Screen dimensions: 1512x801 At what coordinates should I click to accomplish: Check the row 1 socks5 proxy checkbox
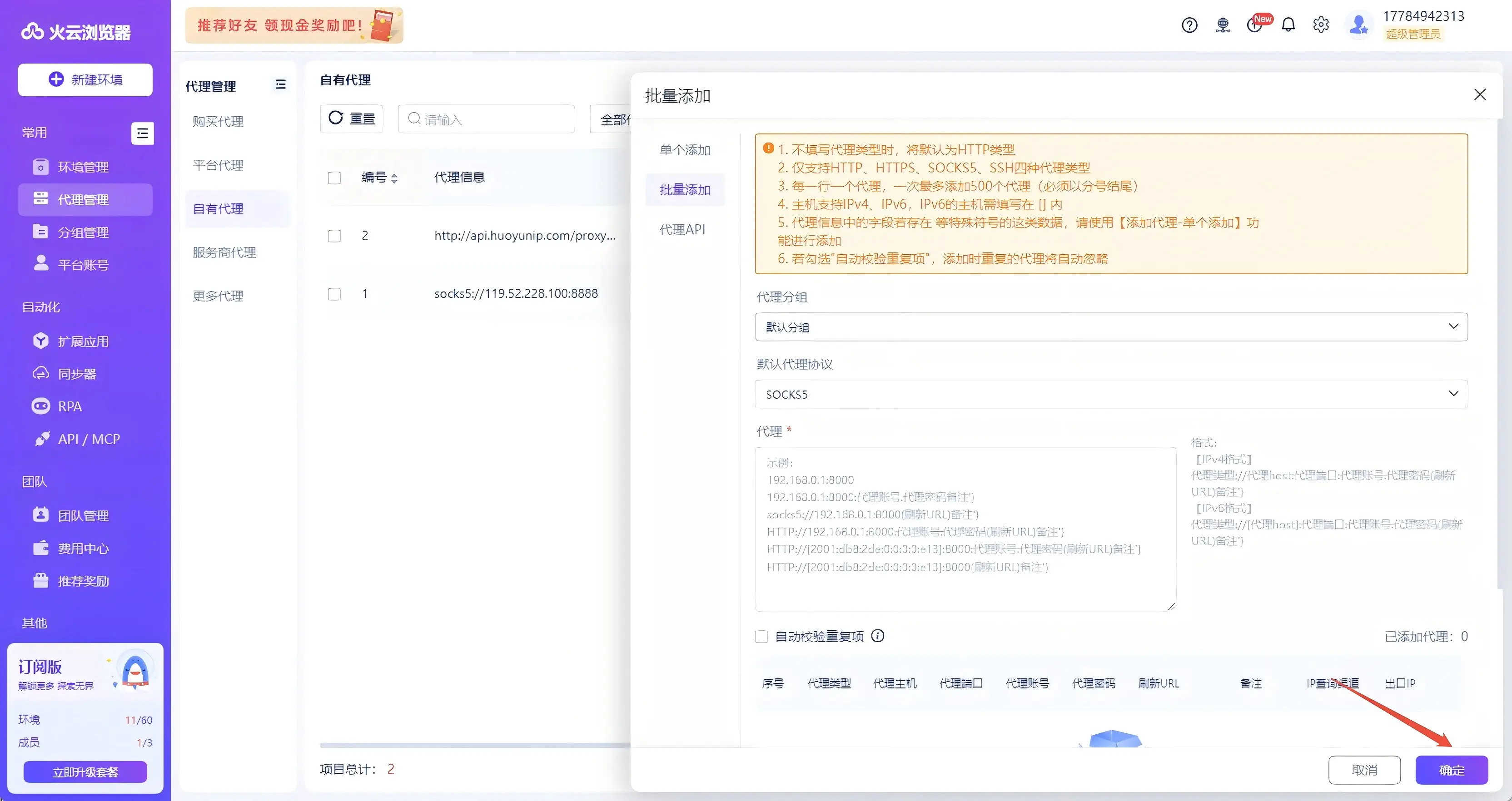click(334, 294)
